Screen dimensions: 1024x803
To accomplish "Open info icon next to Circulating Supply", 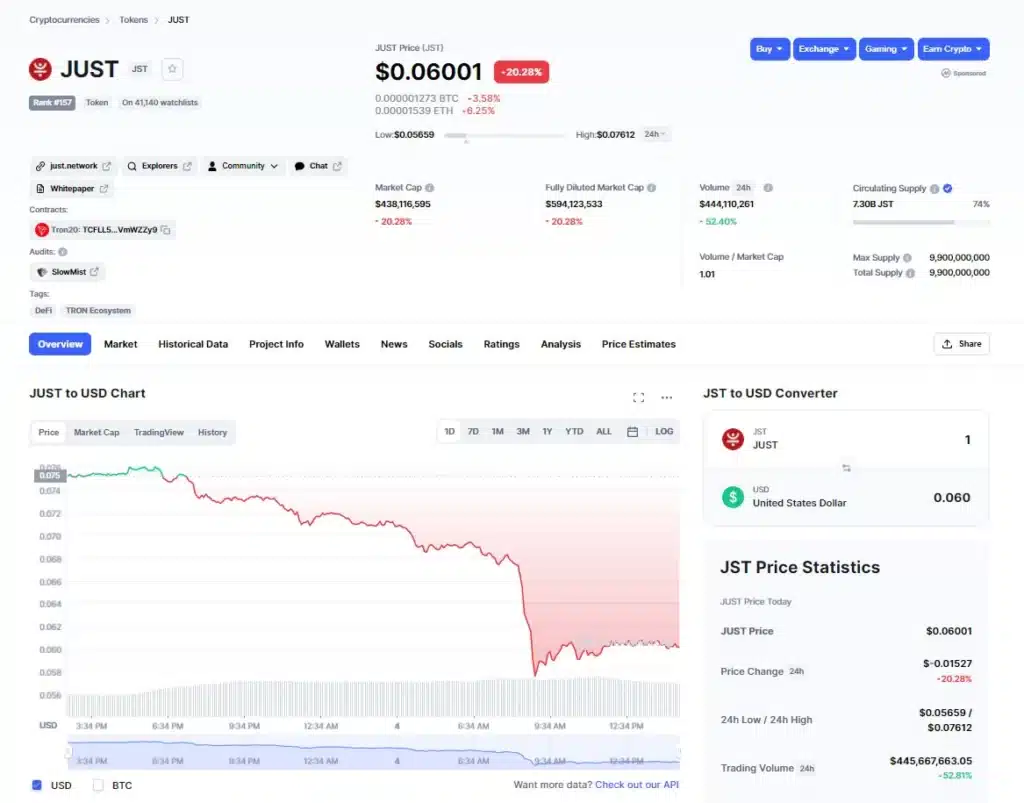I will coord(935,189).
